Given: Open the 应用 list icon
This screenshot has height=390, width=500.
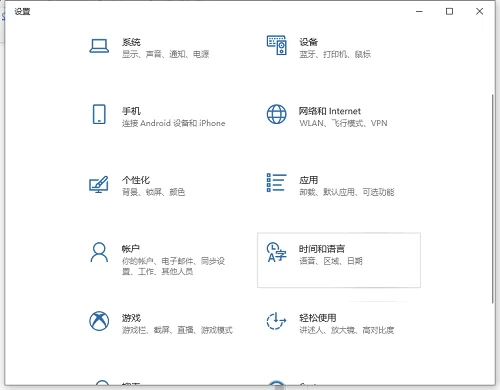Looking at the screenshot, I should coord(276,183).
